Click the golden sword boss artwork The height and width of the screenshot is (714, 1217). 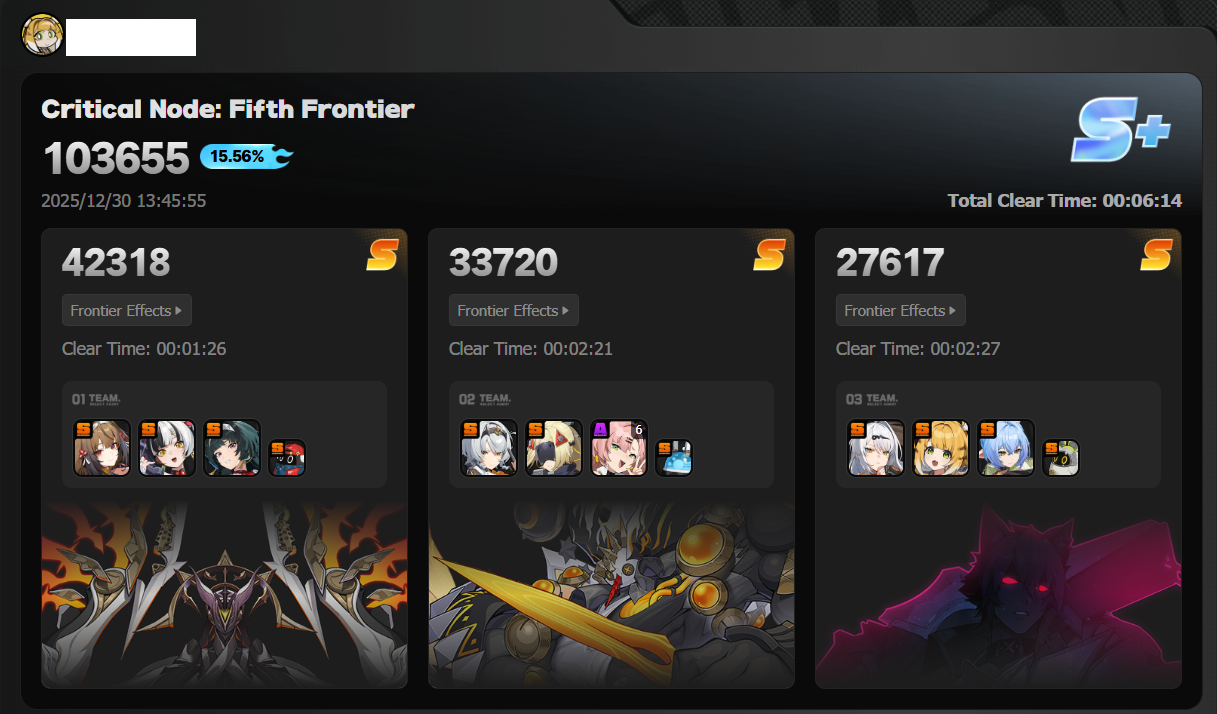[x=611, y=595]
